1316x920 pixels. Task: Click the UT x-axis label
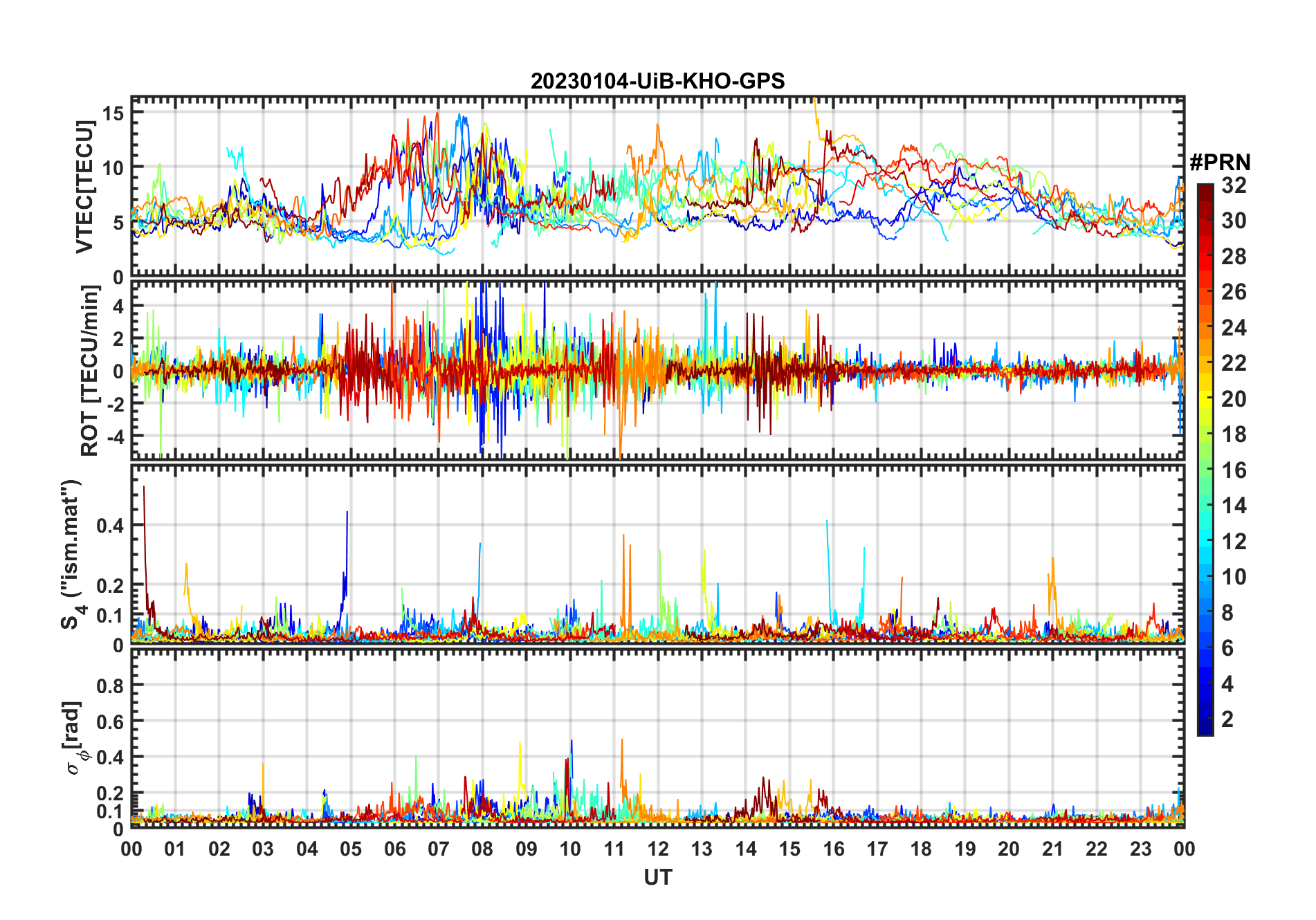click(657, 877)
